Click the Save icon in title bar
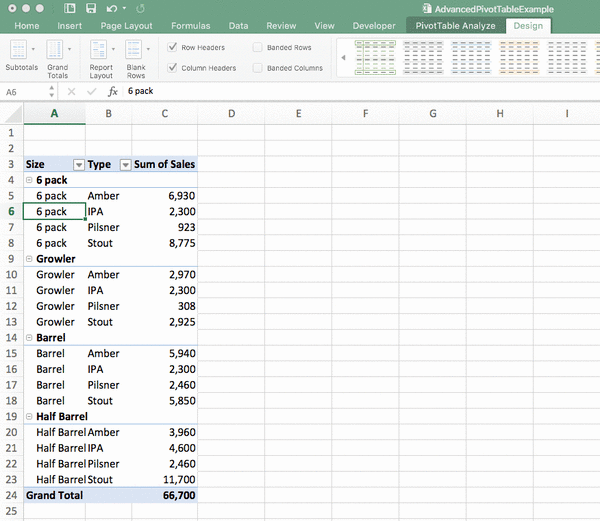This screenshot has height=521, width=600. pyautogui.click(x=91, y=8)
